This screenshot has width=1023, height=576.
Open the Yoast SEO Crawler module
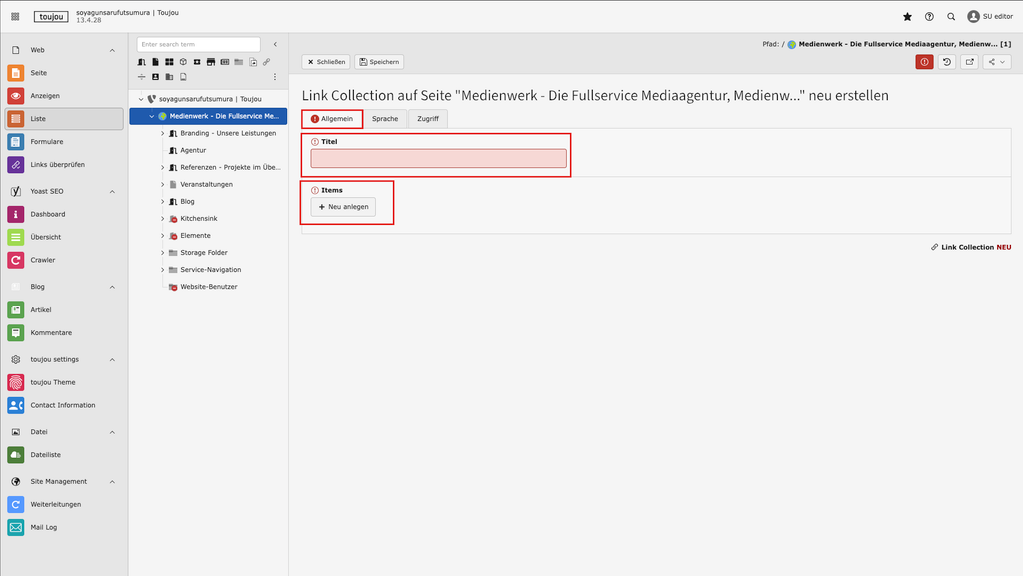[x=43, y=260]
